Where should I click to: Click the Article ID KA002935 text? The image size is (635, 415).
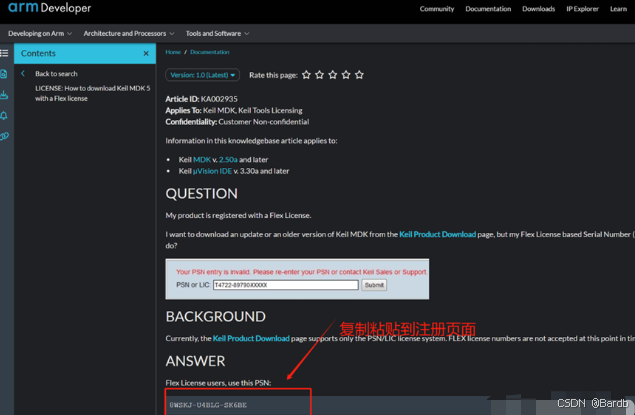201,99
